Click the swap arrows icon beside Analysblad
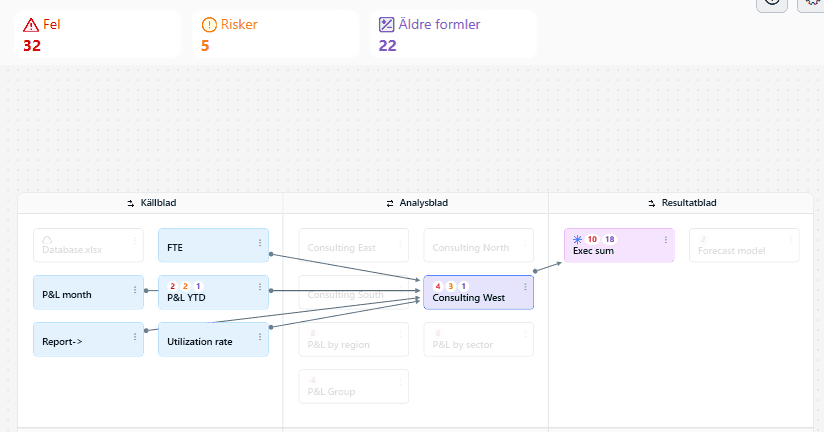This screenshot has width=824, height=432. [390, 203]
